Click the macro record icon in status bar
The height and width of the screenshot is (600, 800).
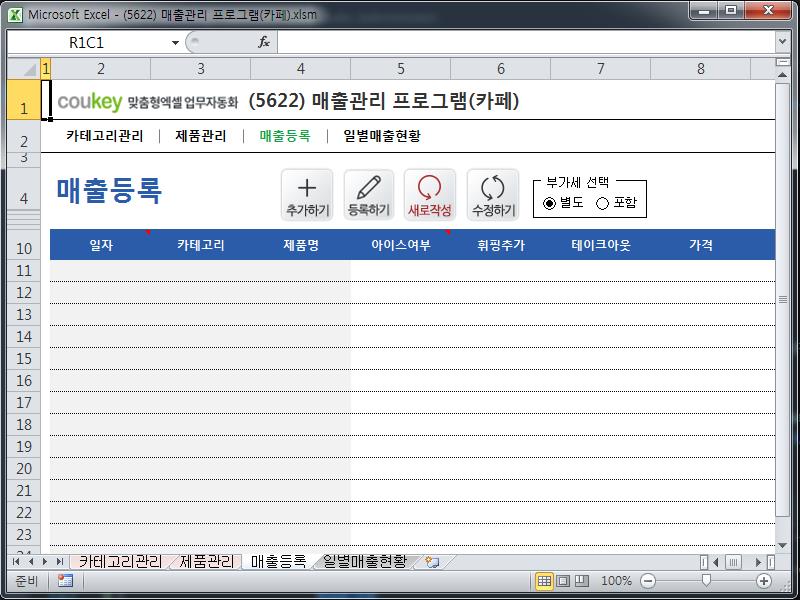(65, 581)
